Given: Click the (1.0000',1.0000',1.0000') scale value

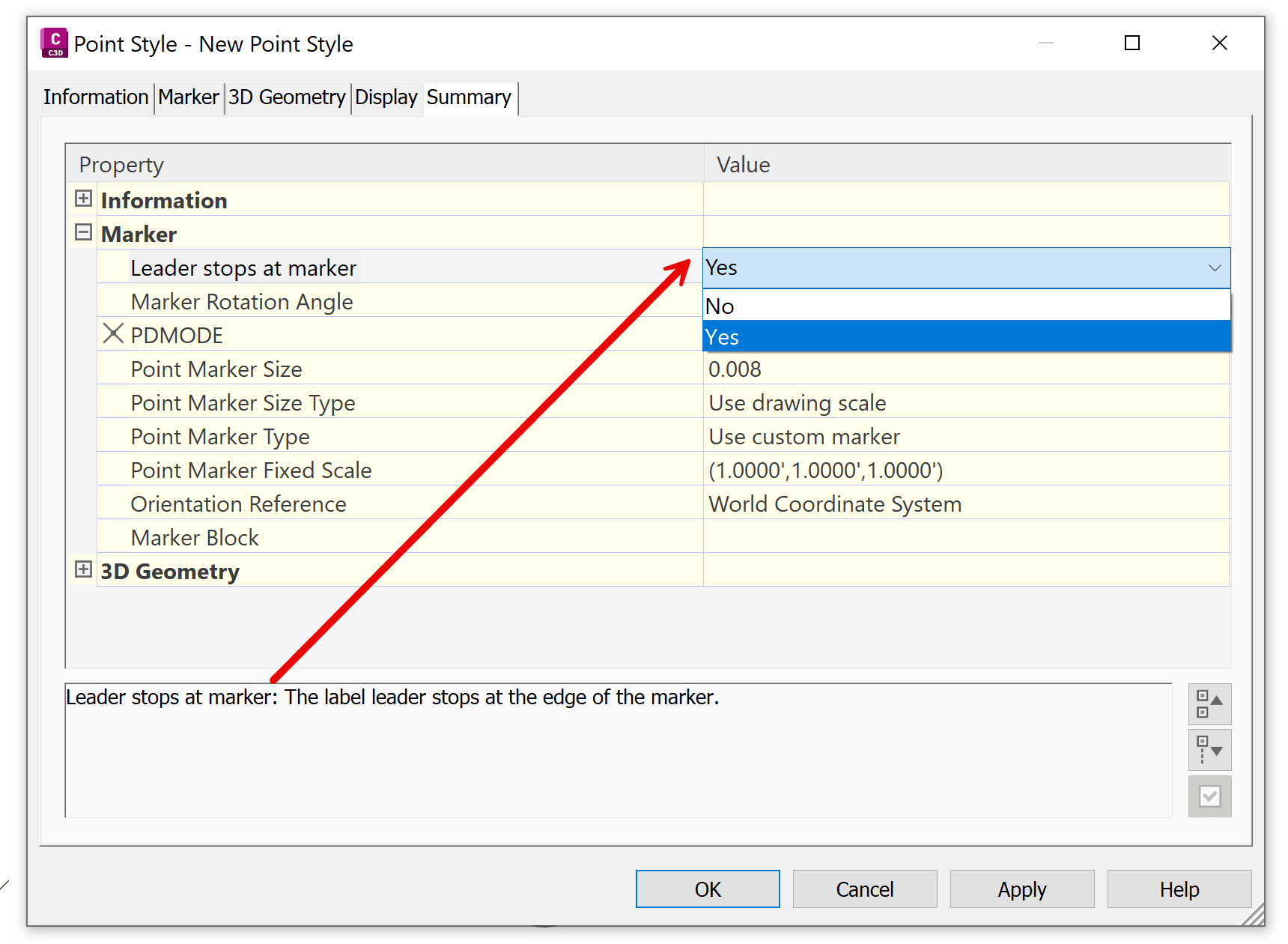Looking at the screenshot, I should point(825,470).
